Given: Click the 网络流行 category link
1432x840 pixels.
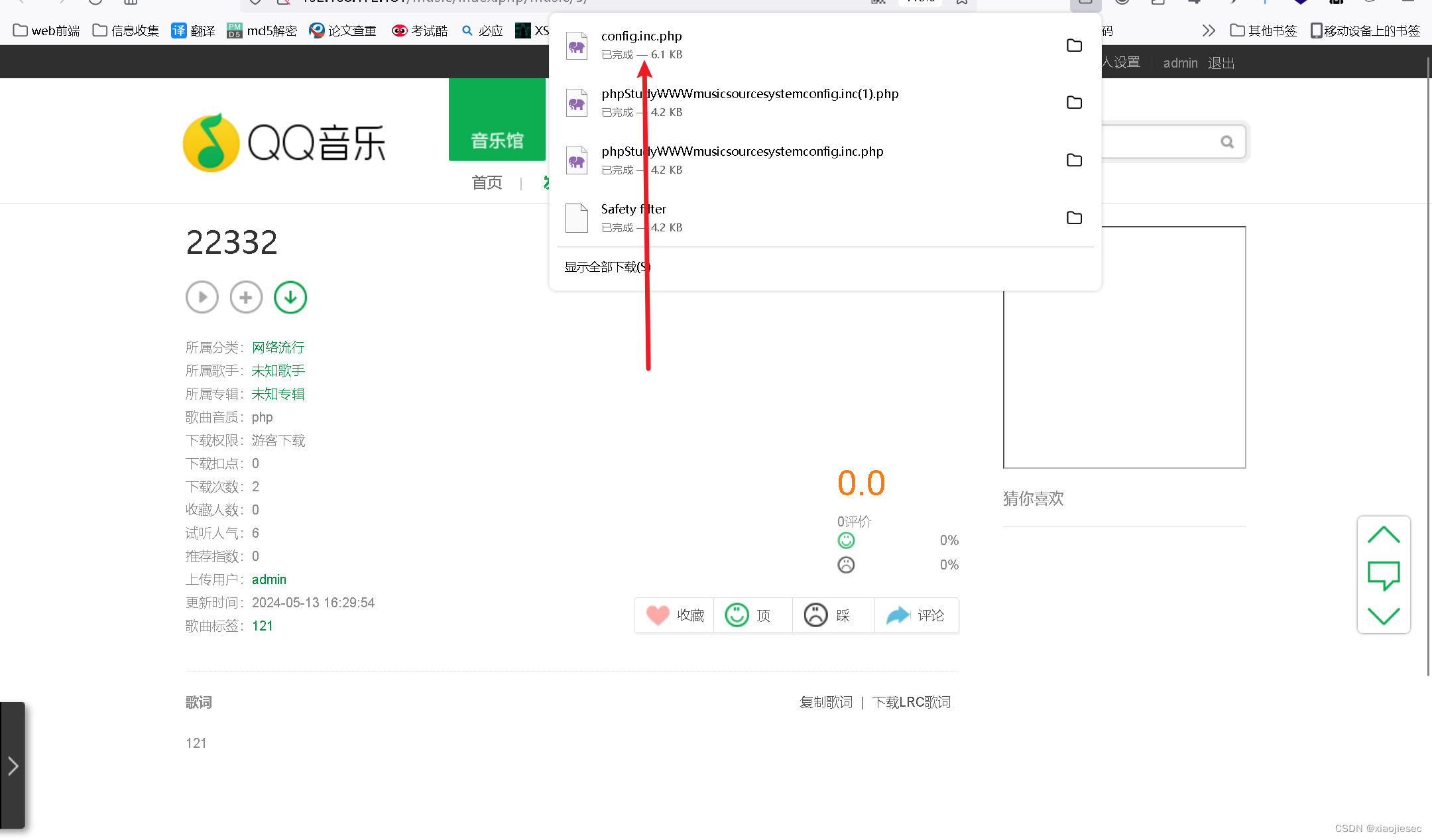Looking at the screenshot, I should (278, 347).
